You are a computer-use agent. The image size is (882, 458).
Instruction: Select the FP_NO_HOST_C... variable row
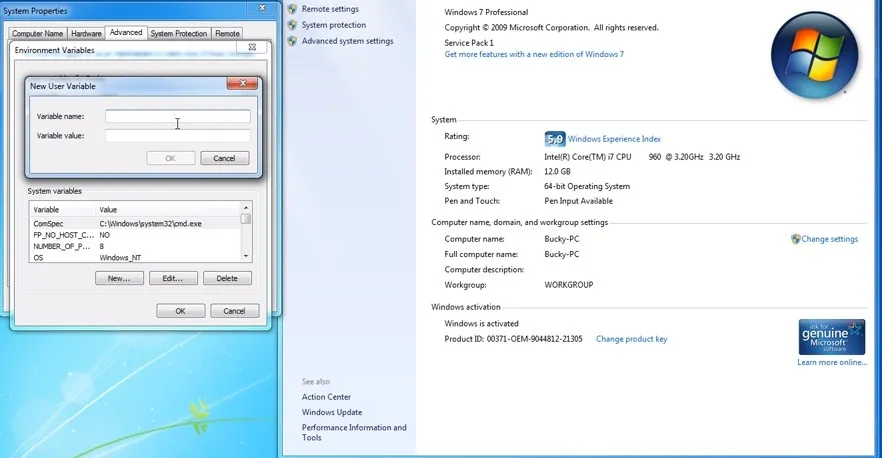point(135,235)
